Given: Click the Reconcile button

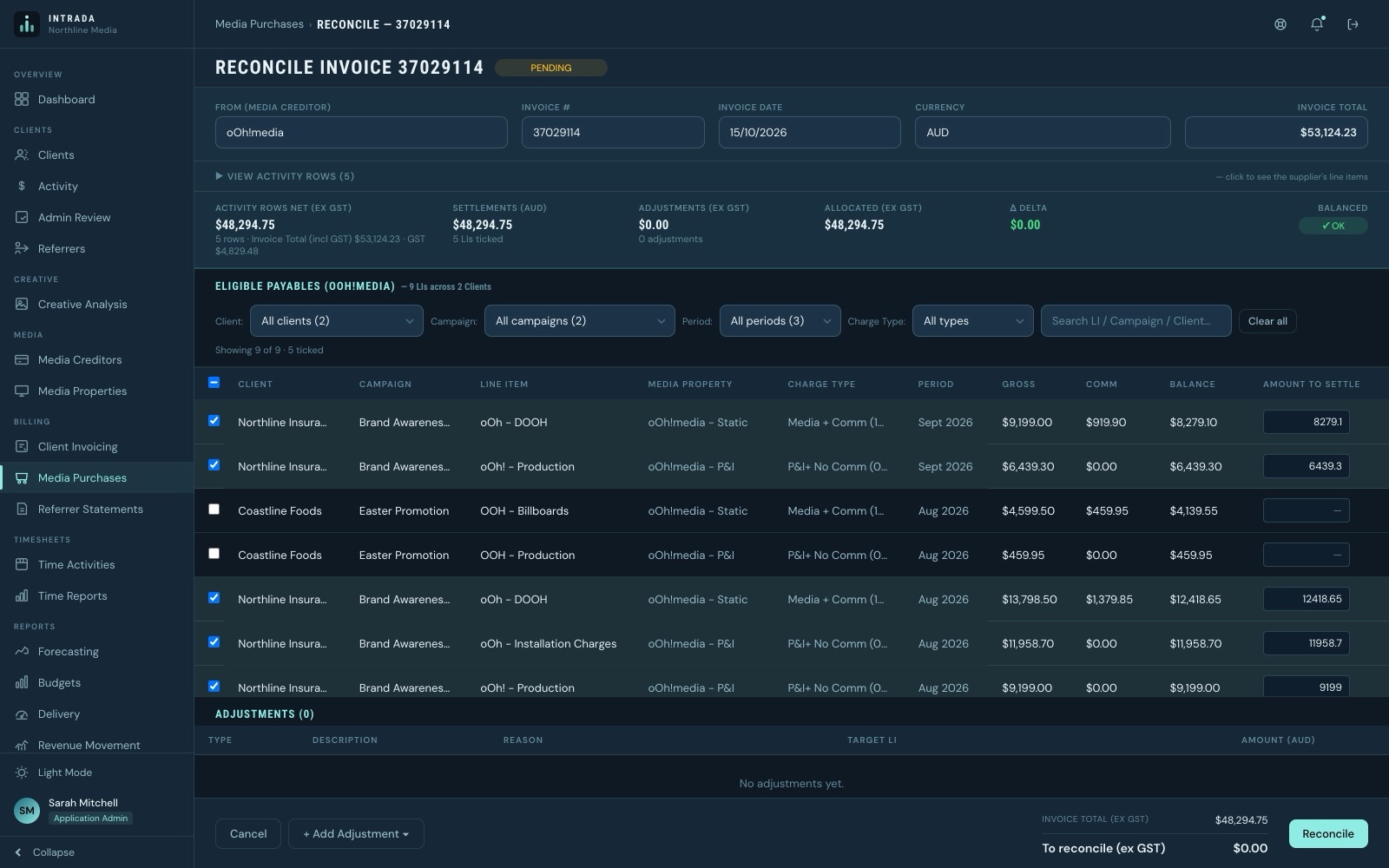Looking at the screenshot, I should pyautogui.click(x=1328, y=834).
